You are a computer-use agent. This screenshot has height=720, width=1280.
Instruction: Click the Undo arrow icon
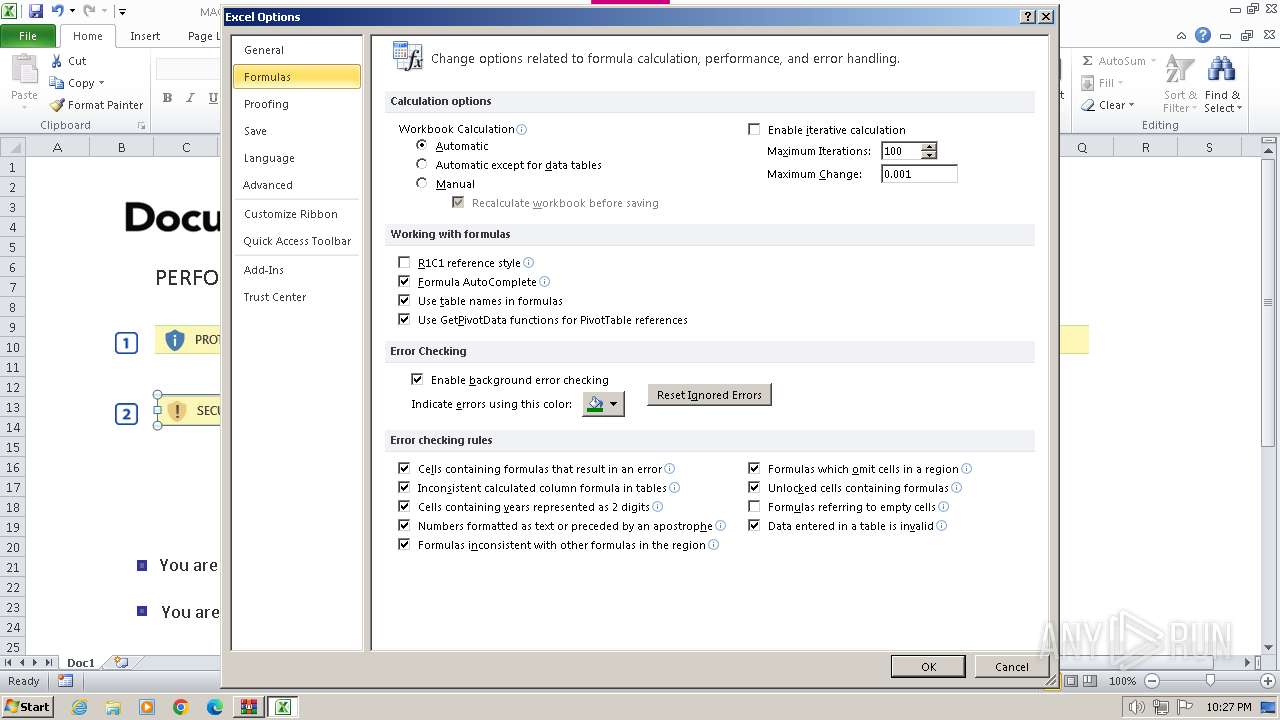click(x=58, y=11)
